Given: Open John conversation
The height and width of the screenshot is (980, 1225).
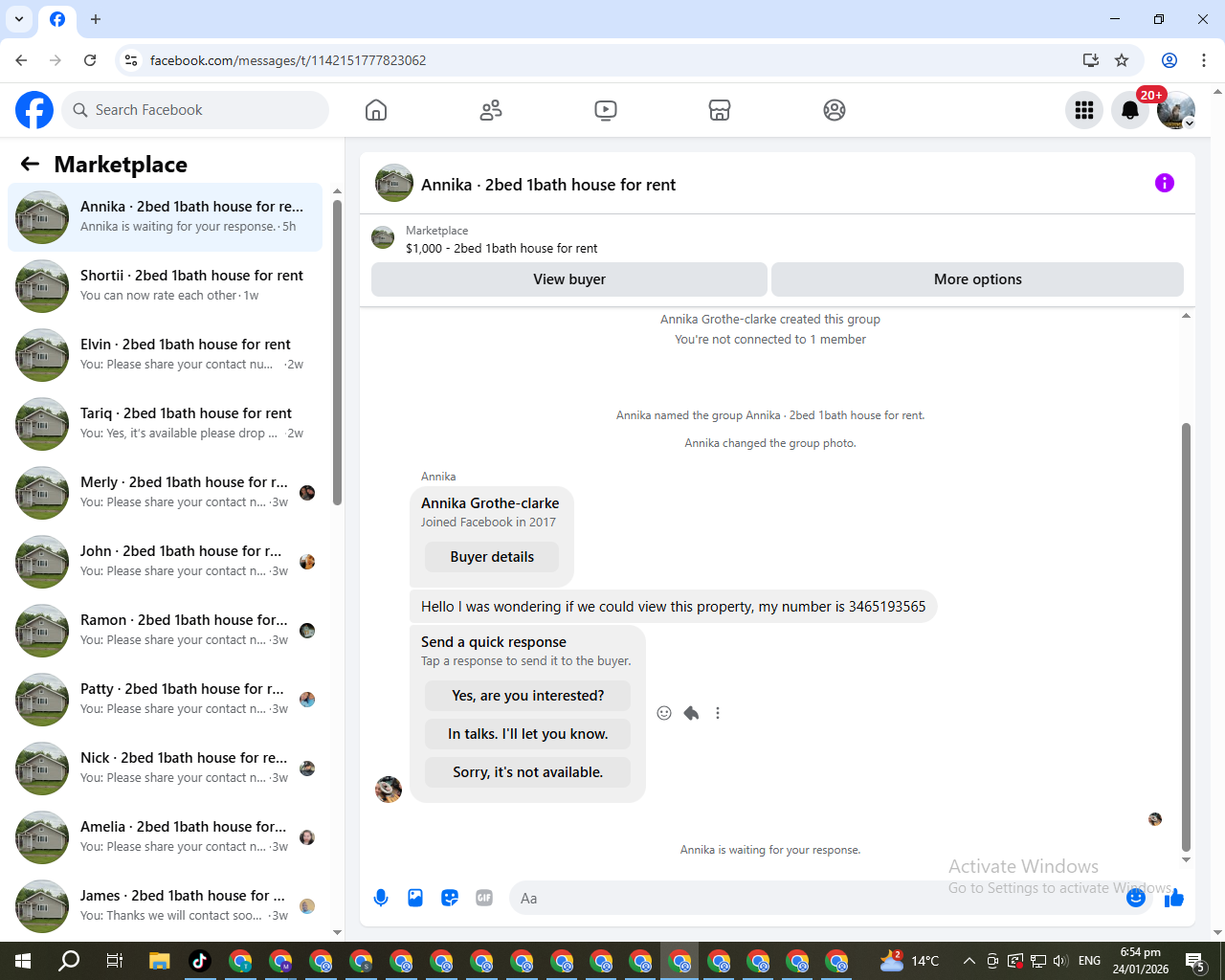Looking at the screenshot, I should 166,562.
